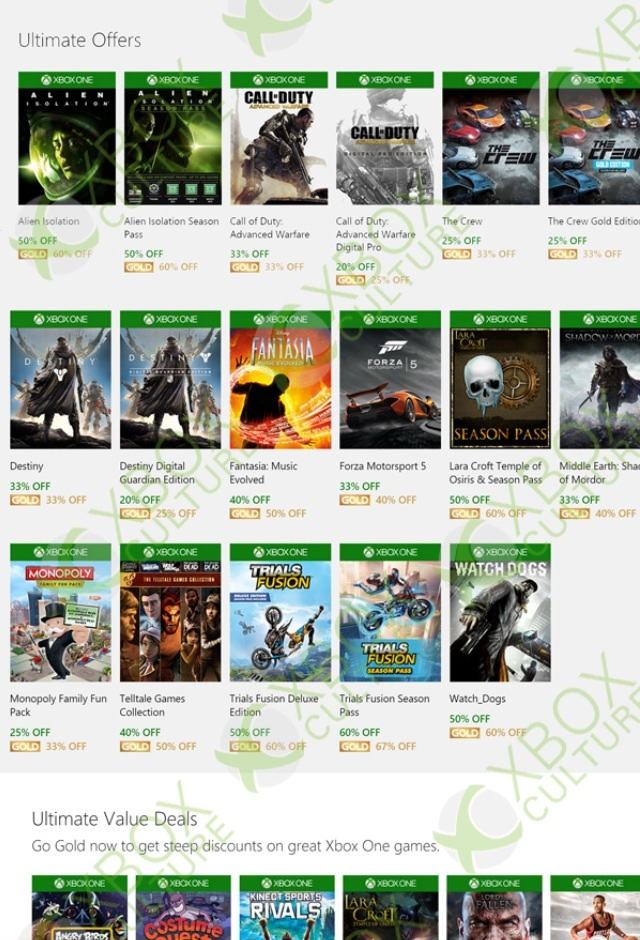This screenshot has width=640, height=940.
Task: Open the Destiny Digital Guardian Edition title link
Action: [157, 472]
